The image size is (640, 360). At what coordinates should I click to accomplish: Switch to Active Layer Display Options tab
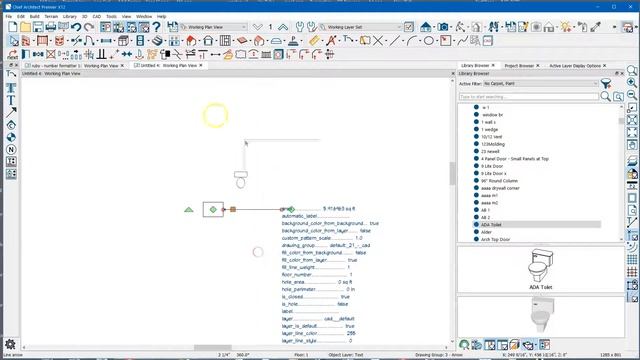click(575, 66)
